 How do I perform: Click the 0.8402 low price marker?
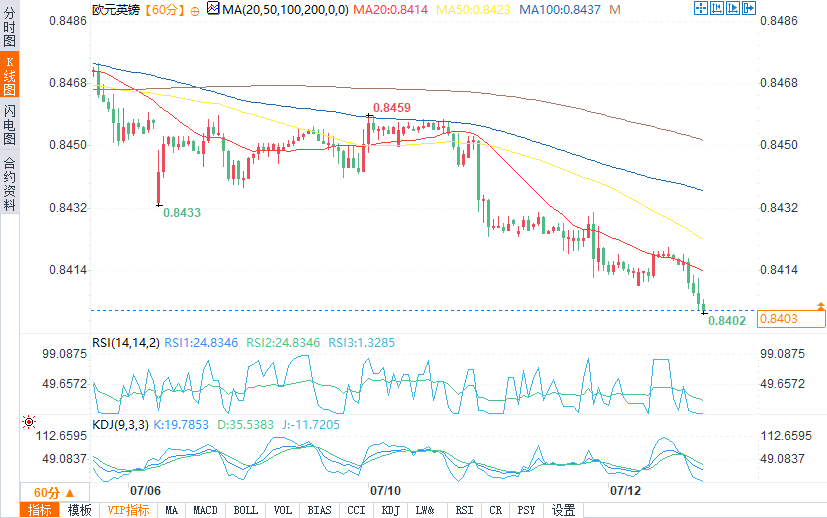pyautogui.click(x=727, y=321)
